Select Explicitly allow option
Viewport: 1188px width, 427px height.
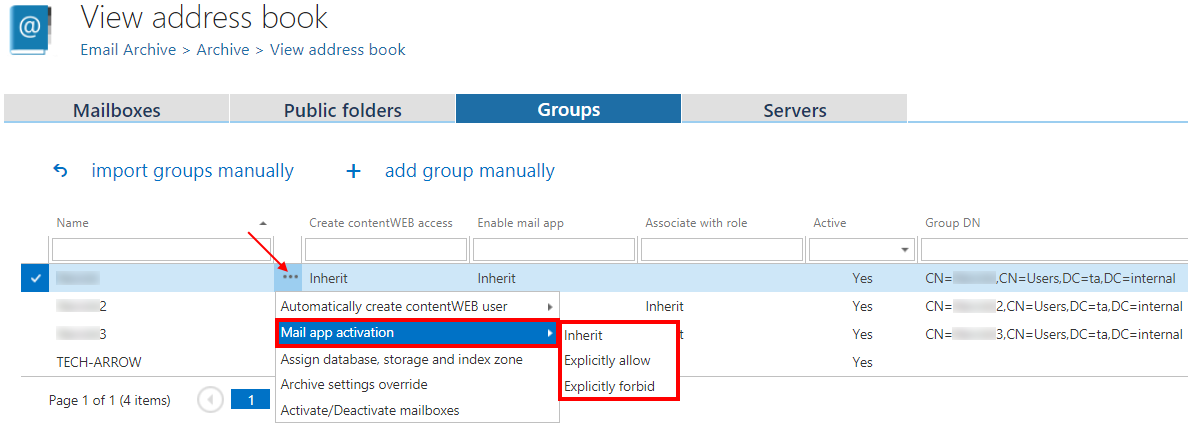coord(607,360)
